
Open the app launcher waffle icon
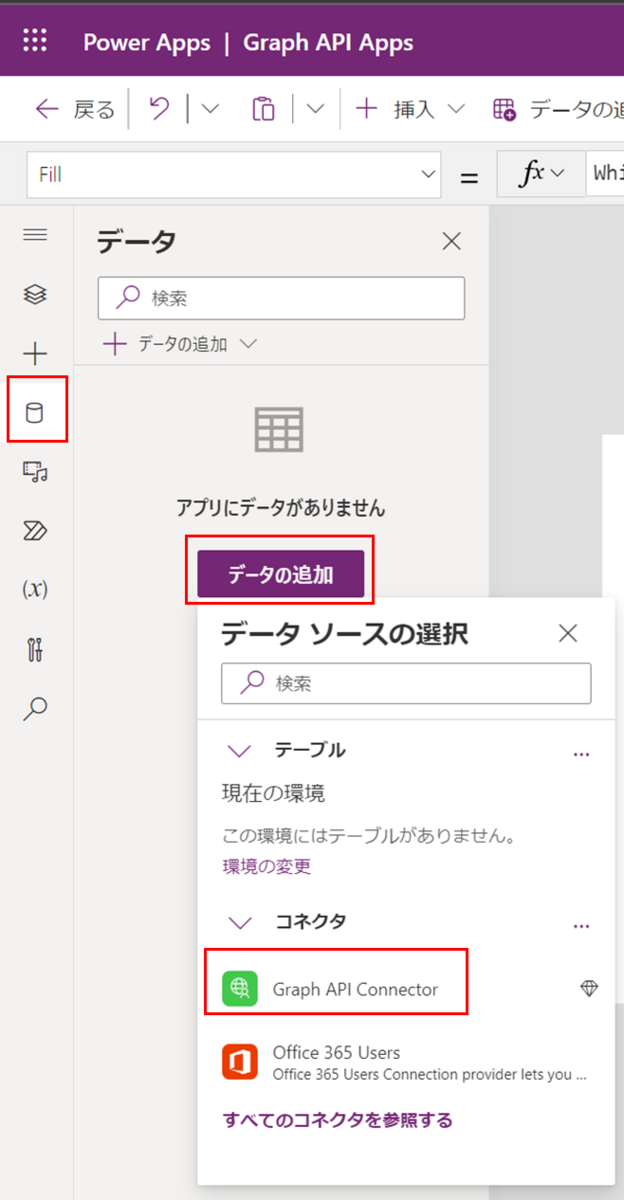tap(35, 41)
